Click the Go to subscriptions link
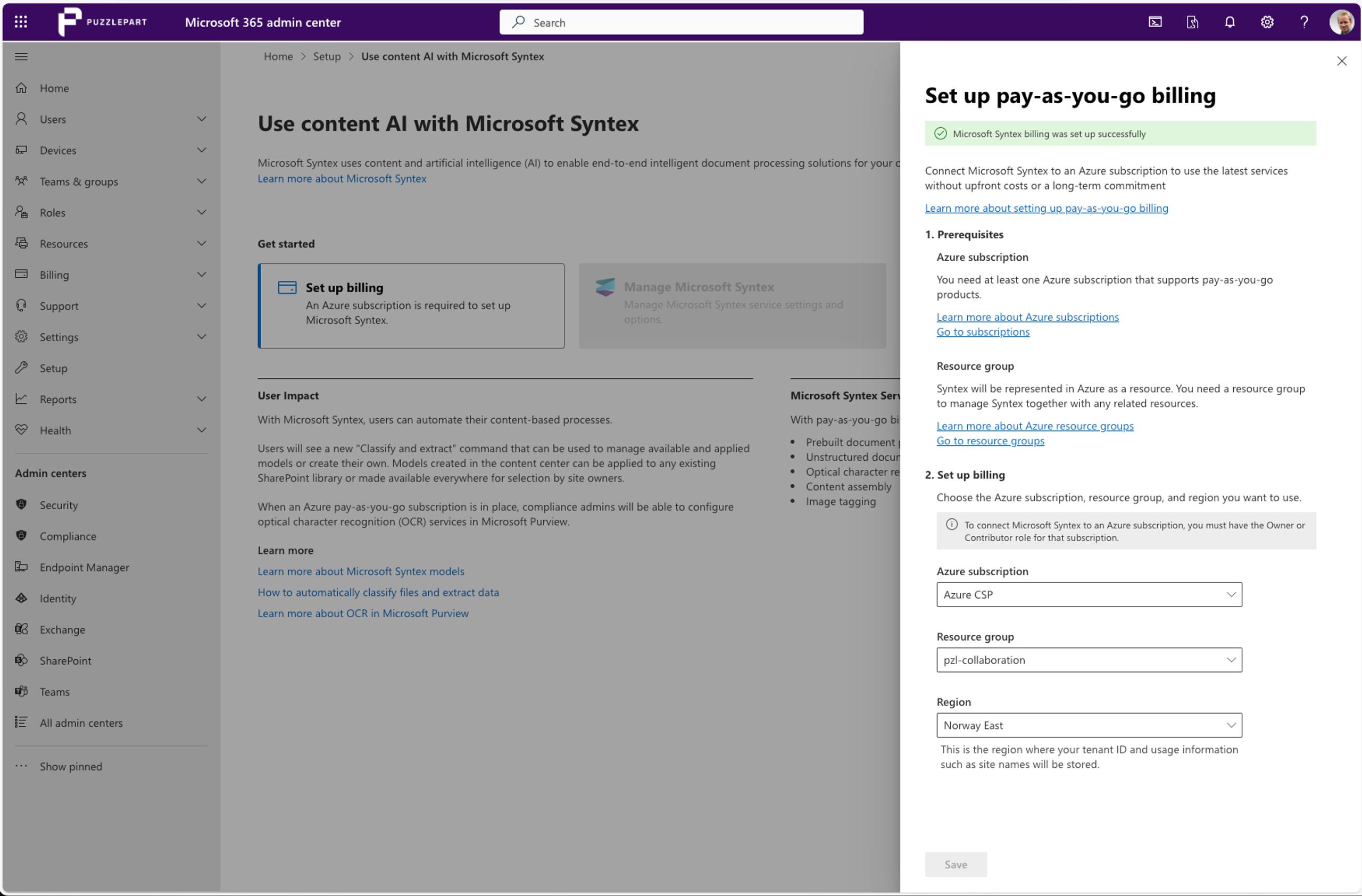This screenshot has width=1362, height=896. 983,332
